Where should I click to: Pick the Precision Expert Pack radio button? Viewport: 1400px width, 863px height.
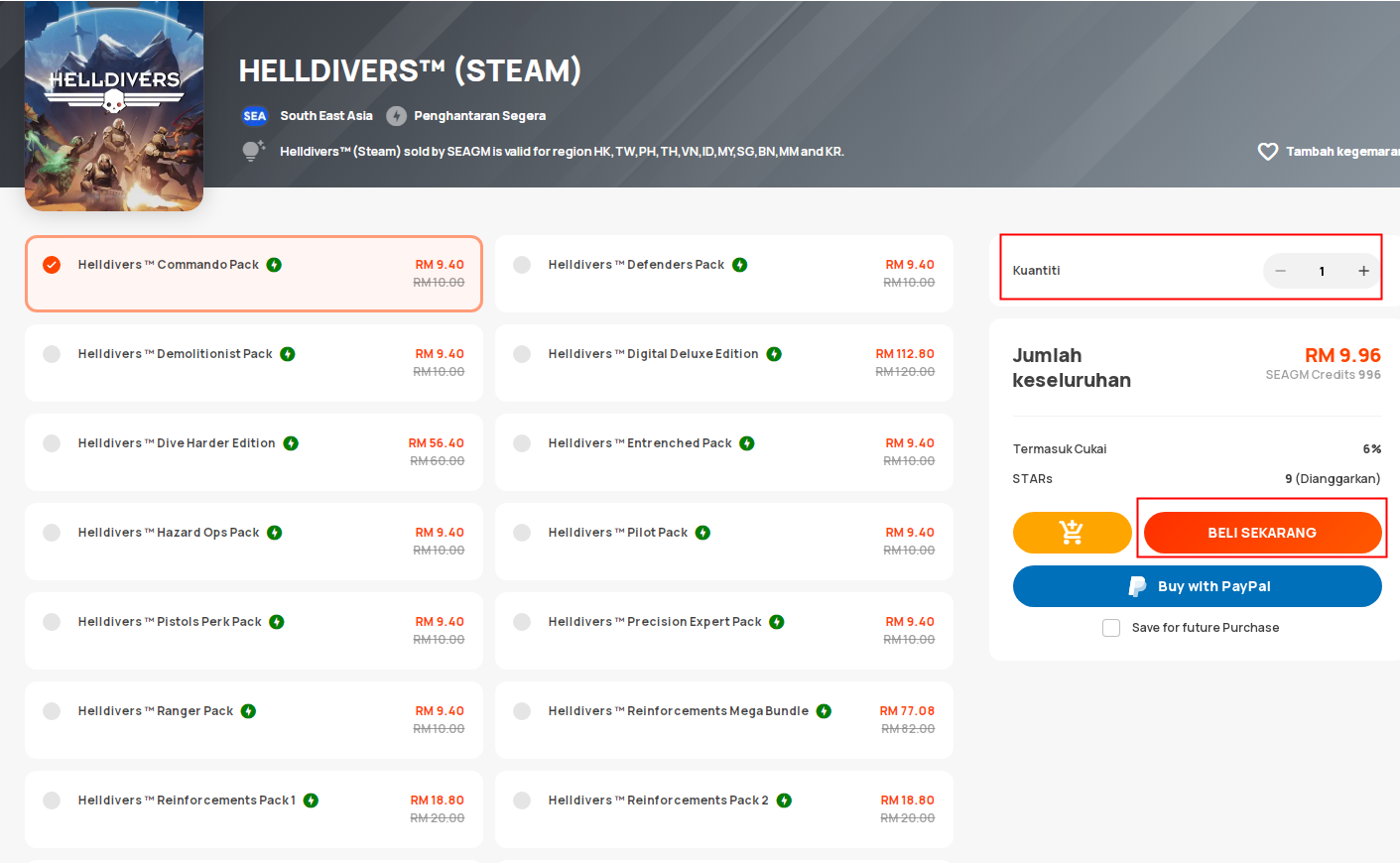tap(522, 622)
